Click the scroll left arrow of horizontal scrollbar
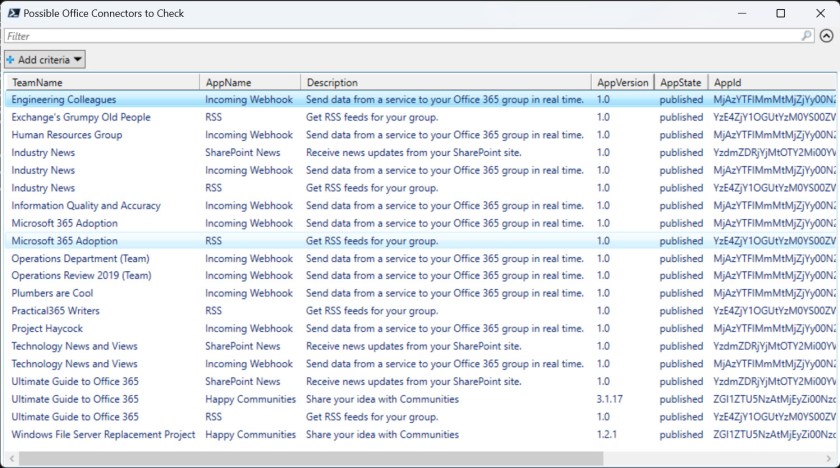The height and width of the screenshot is (468, 840). pyautogui.click(x=12, y=458)
